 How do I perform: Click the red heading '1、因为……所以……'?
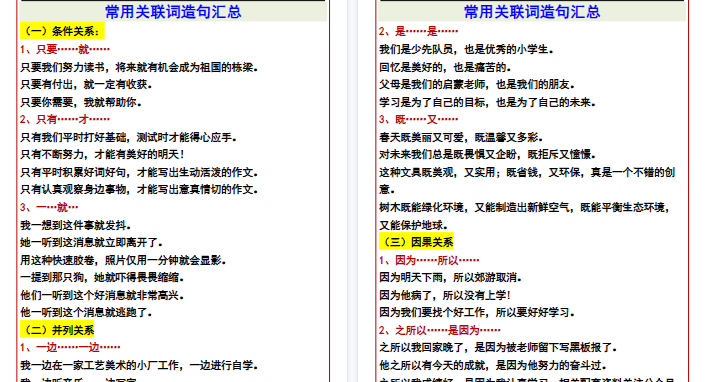coord(429,260)
